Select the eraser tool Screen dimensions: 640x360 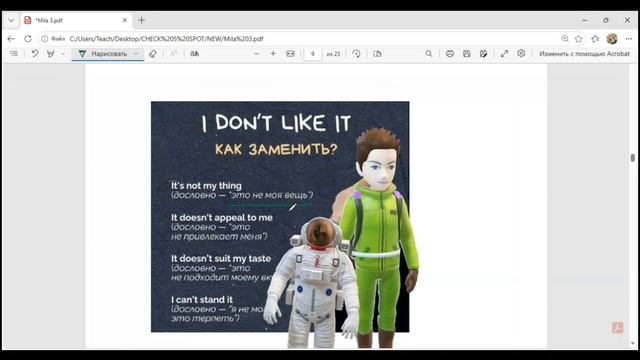pos(153,53)
